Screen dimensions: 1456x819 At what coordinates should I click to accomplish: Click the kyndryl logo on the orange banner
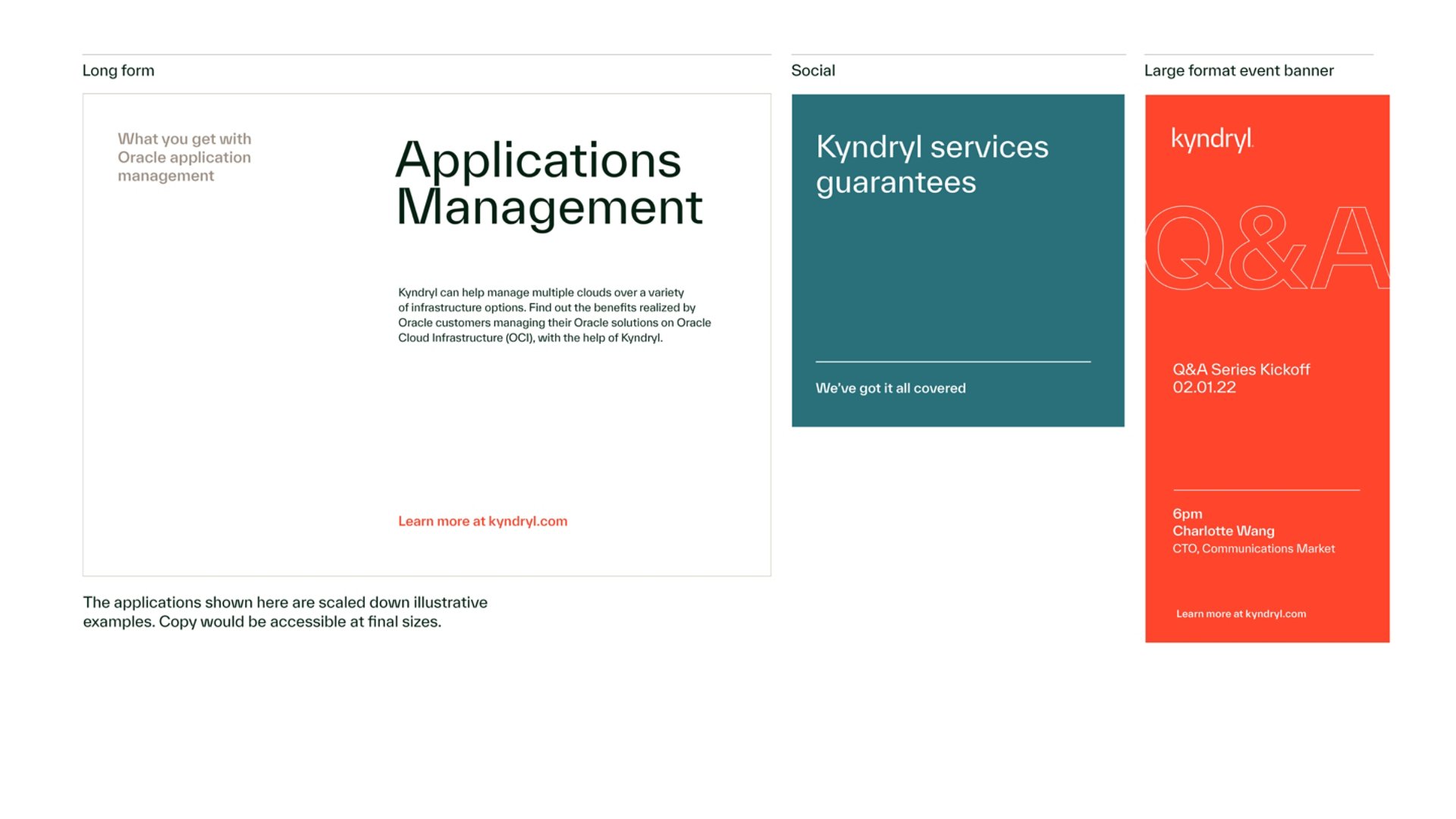click(x=1212, y=140)
